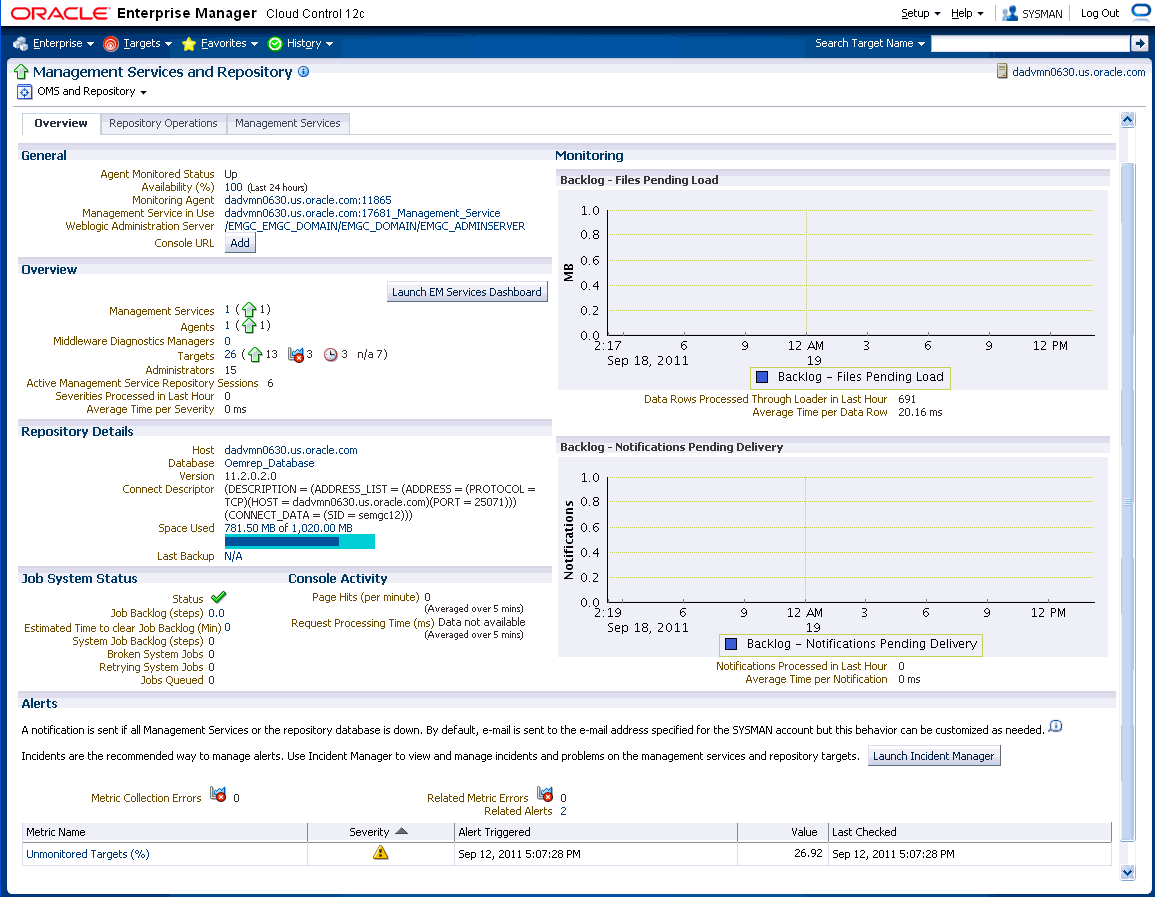Click the Add Console URL button
1155x897 pixels.
pyautogui.click(x=240, y=244)
